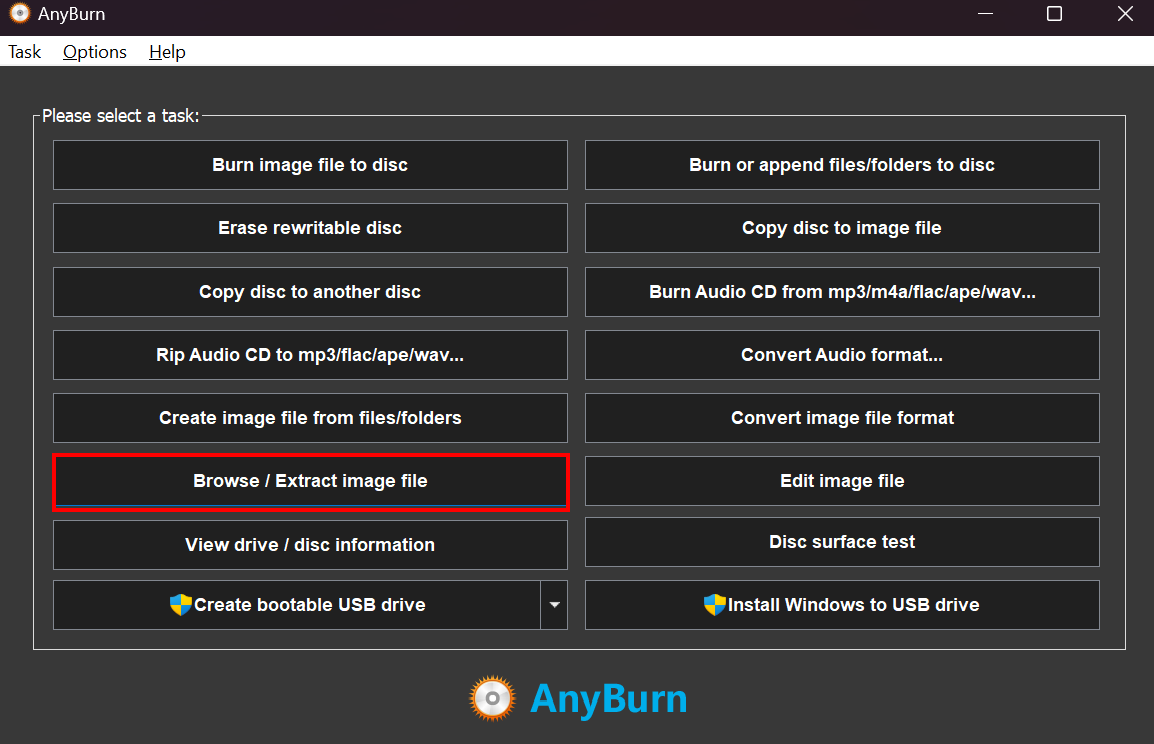
Task: Click Edit image file button
Action: click(x=842, y=481)
